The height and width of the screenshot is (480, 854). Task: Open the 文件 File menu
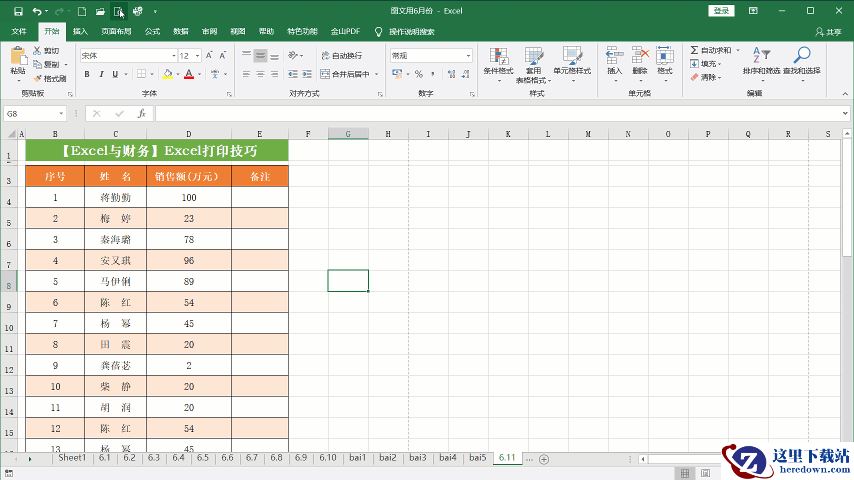pos(19,32)
